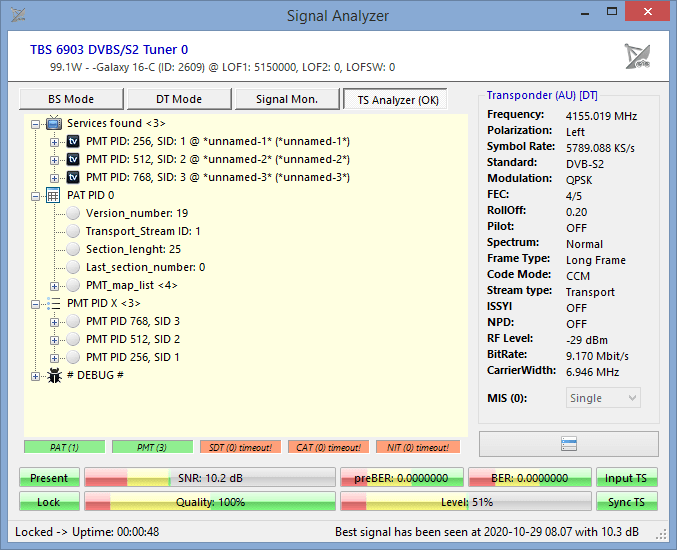Image resolution: width=677 pixels, height=550 pixels.
Task: Click tv icon for PMT PID 256 service
Action: coord(73,141)
